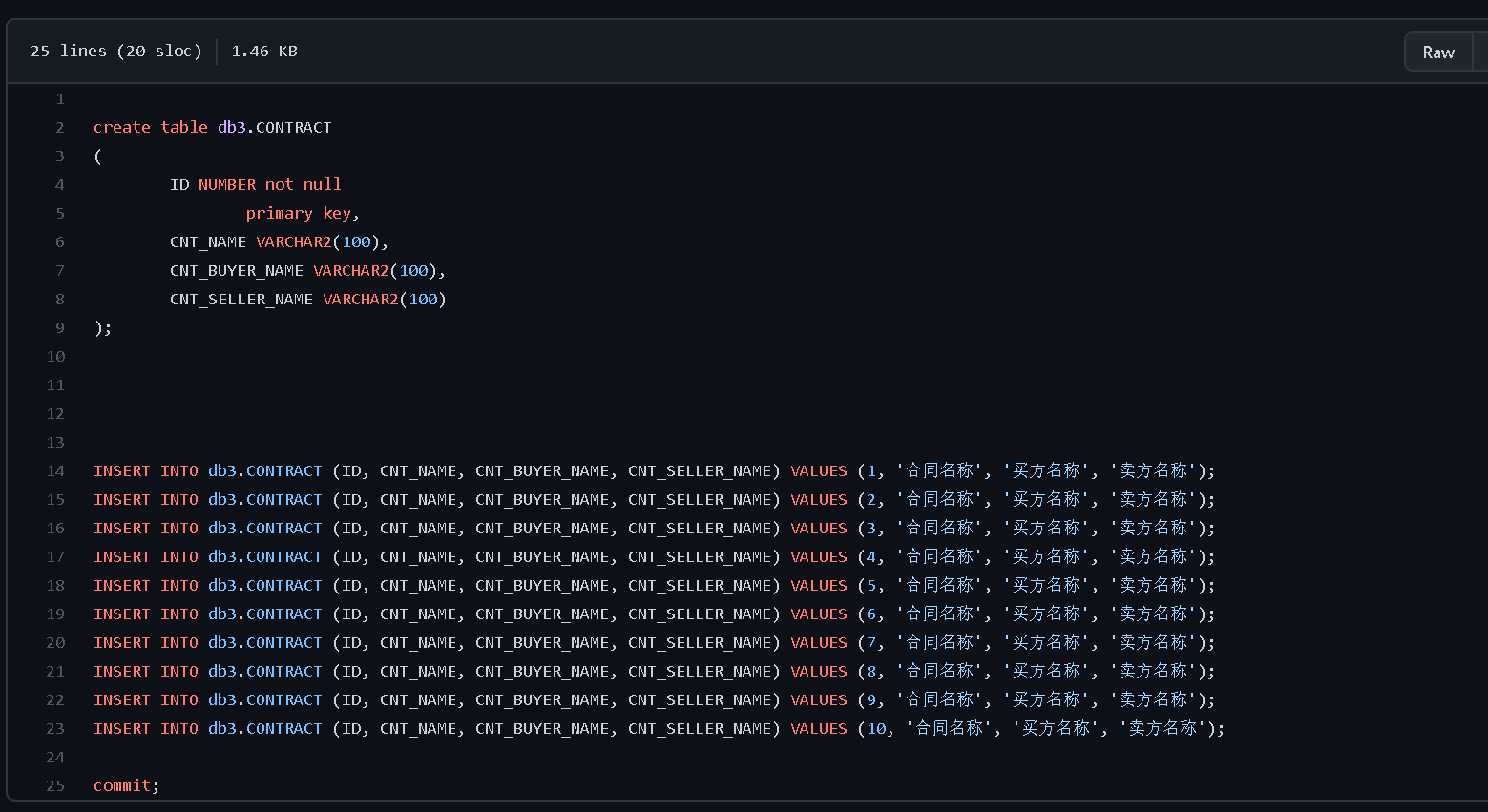Click the INSERT statement with VALUES (2
Image resolution: width=1488 pixels, height=812 pixels.
tap(655, 500)
